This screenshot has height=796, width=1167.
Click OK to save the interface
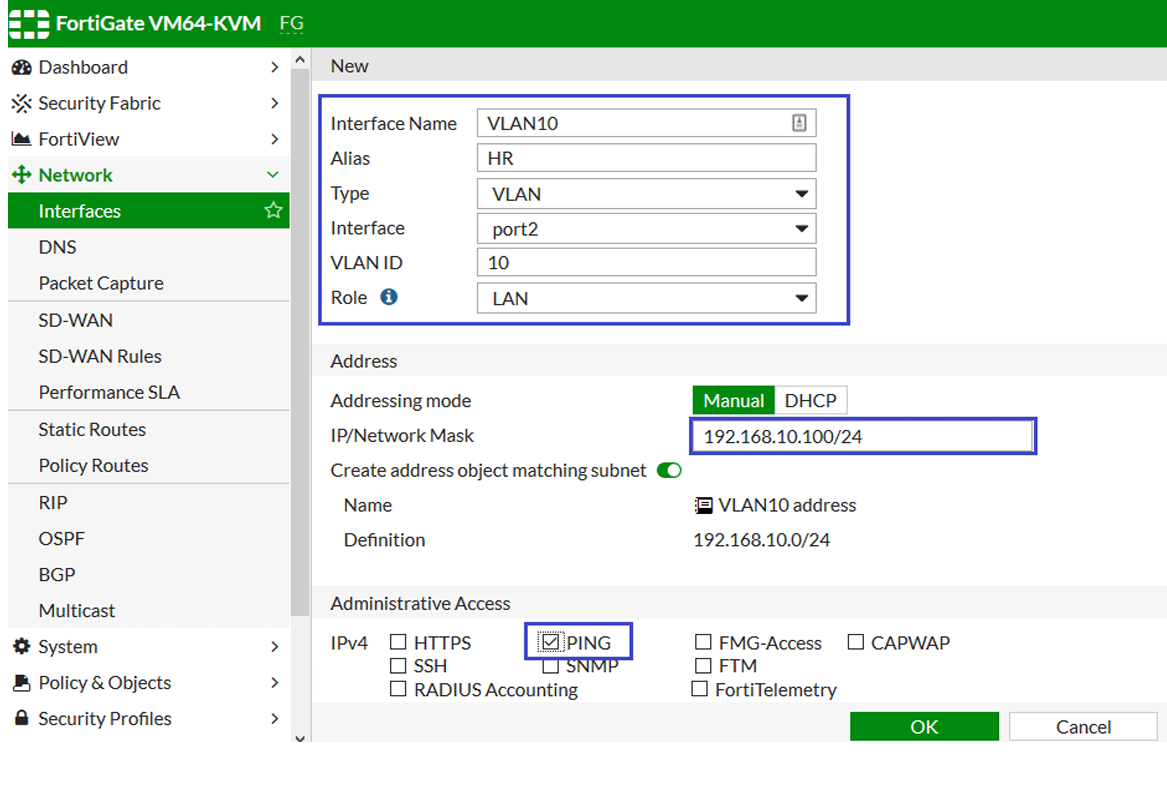(x=924, y=726)
